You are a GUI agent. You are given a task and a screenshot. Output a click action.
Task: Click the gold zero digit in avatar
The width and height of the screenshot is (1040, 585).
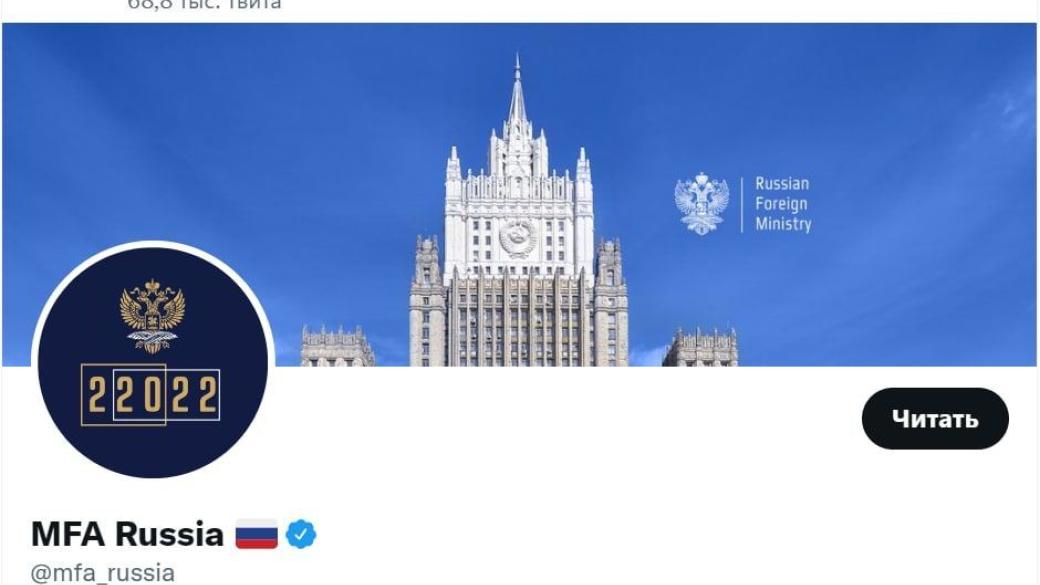153,395
